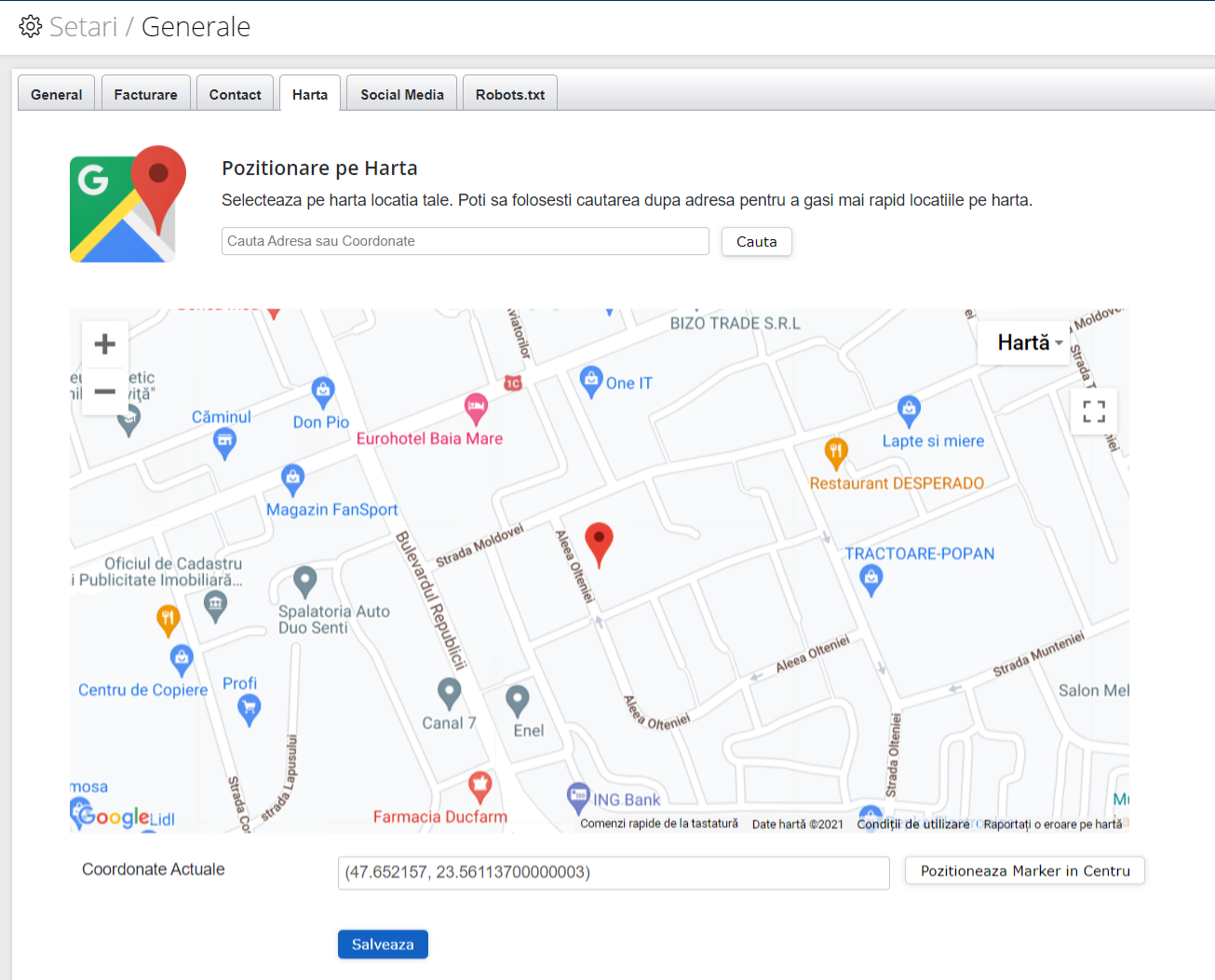This screenshot has height=980, width=1215.
Task: Click the Google logo on the map
Action: [x=112, y=816]
